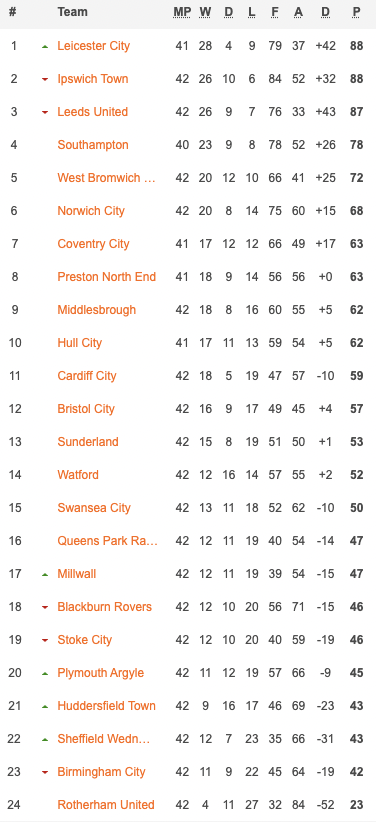Click the A goals-against column header
376x822 pixels.
(298, 12)
